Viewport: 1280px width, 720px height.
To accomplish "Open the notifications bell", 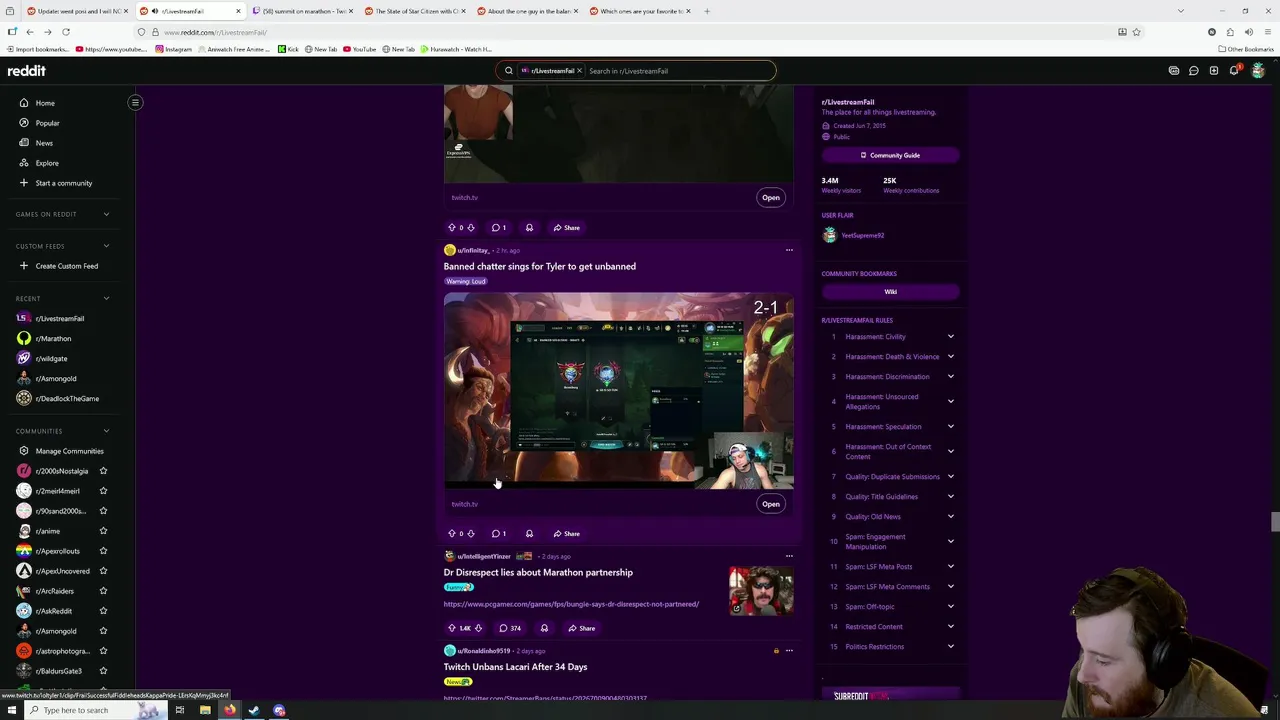I will (1234, 71).
